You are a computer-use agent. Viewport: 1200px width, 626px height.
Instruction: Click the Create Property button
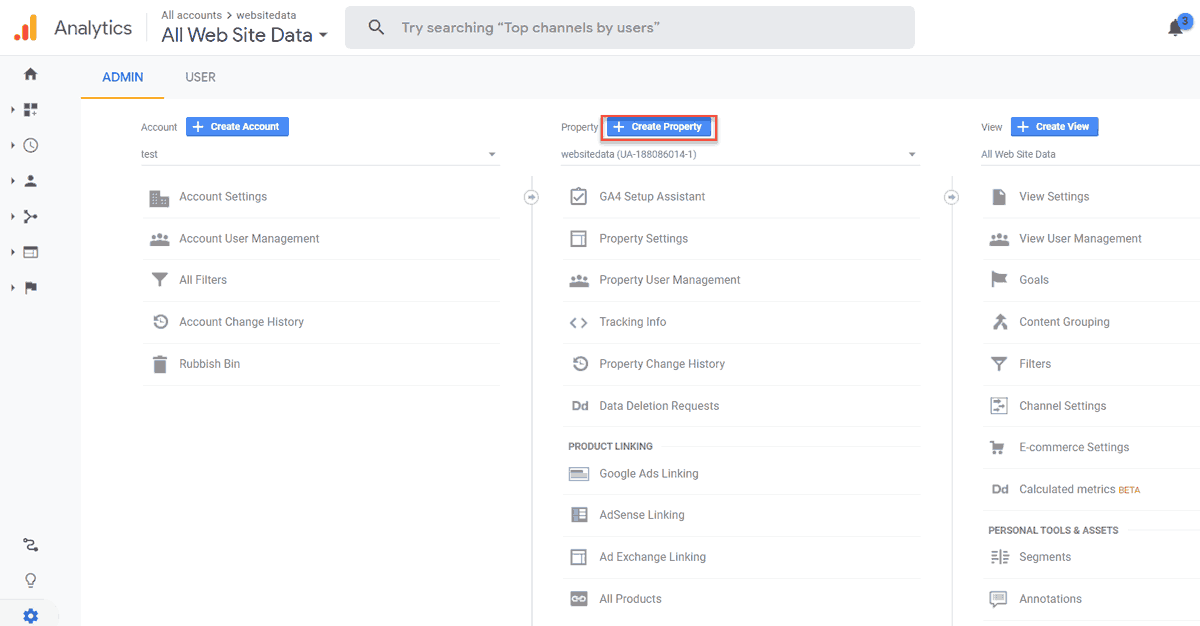[x=659, y=127]
